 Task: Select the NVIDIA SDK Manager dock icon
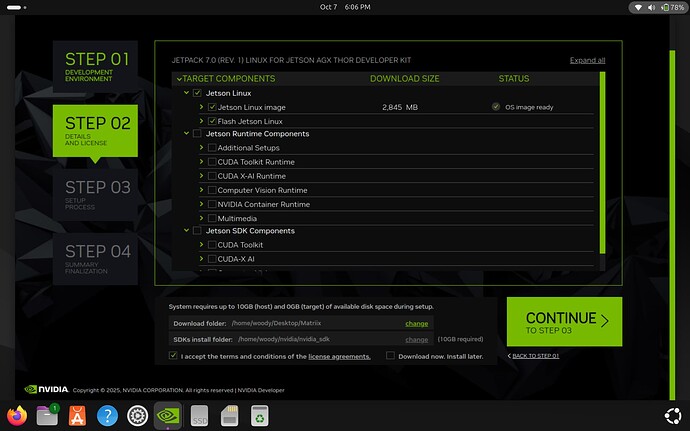point(168,416)
